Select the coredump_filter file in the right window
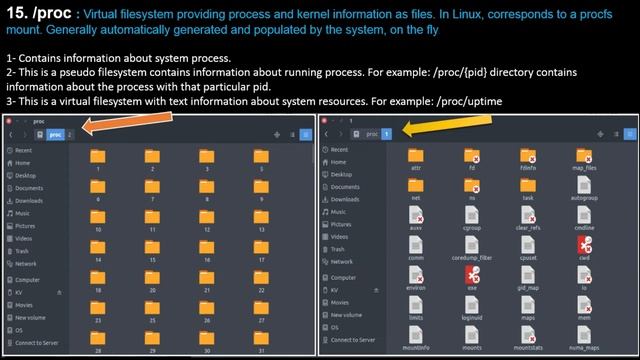This screenshot has width=640, height=360. pos(472,245)
